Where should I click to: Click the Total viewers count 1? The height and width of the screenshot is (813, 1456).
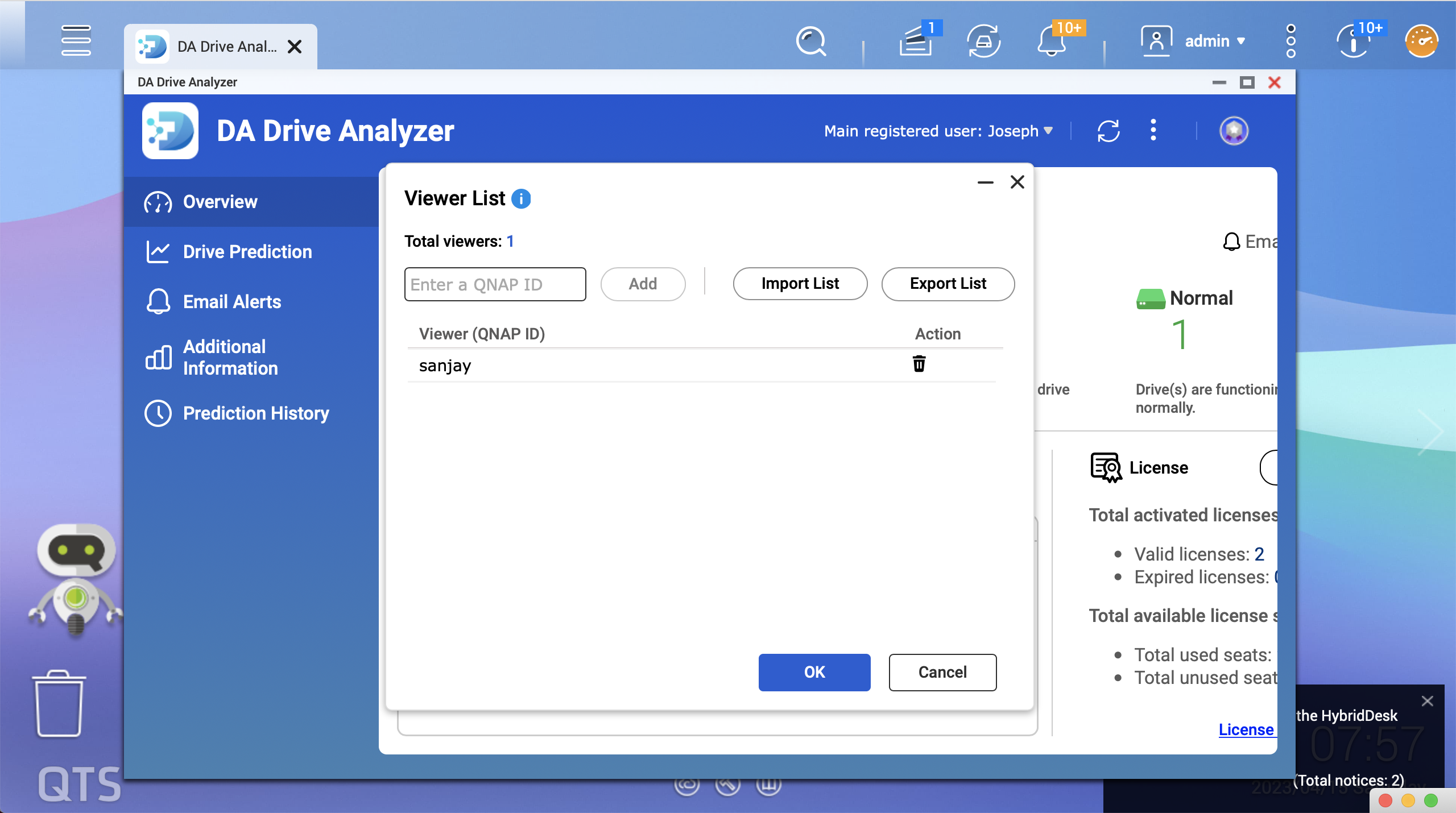tap(510, 242)
